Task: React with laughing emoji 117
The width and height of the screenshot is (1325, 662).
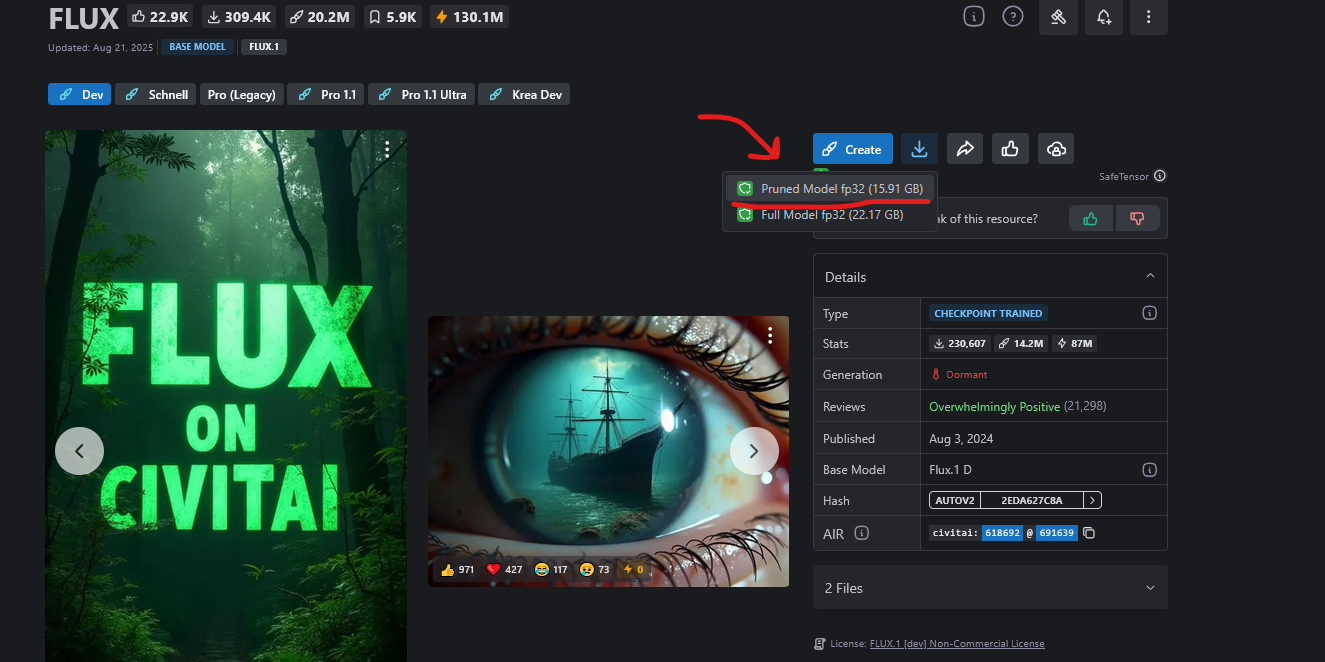Action: (551, 569)
